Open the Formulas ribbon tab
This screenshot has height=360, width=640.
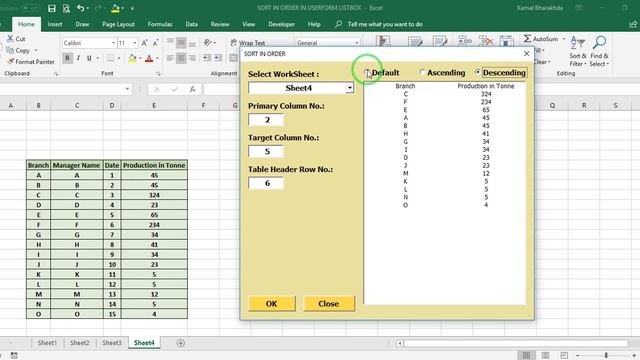[160, 24]
